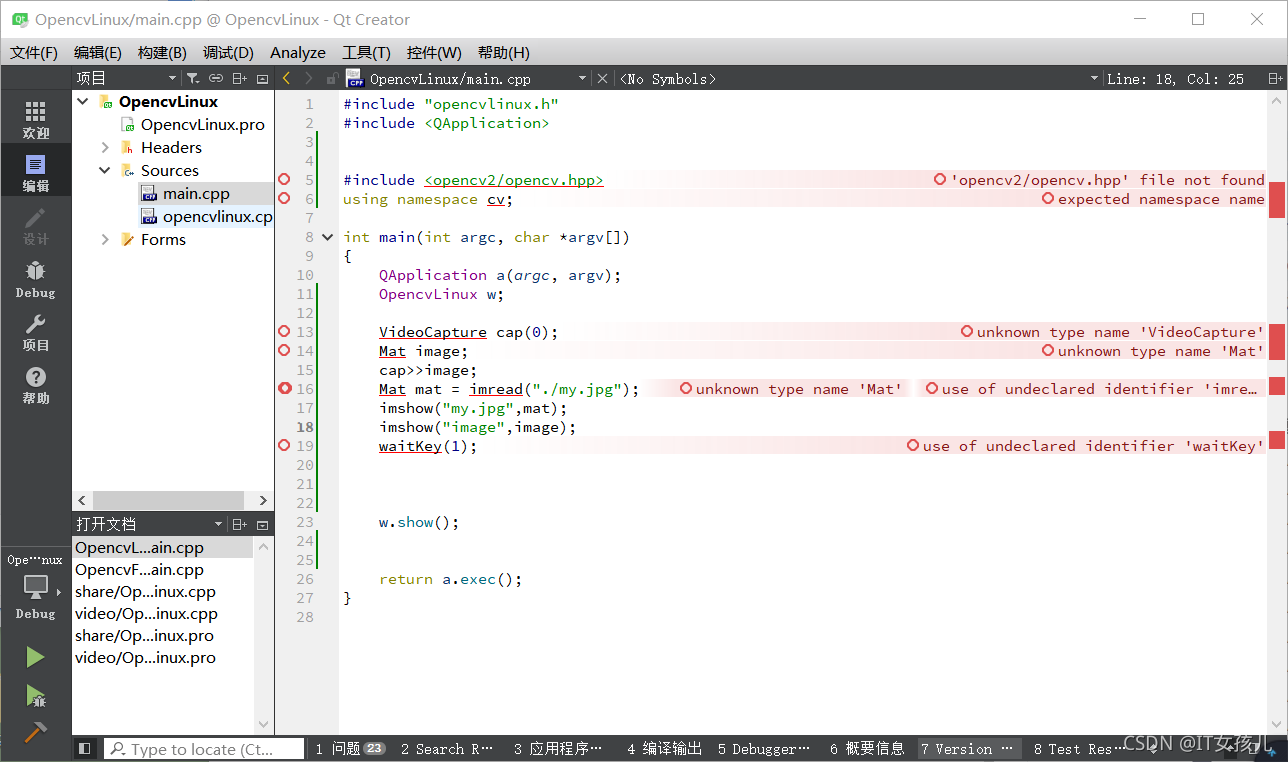
Task: Open the current file dropdown for OpencvLinux/main.cpp
Action: 467,78
